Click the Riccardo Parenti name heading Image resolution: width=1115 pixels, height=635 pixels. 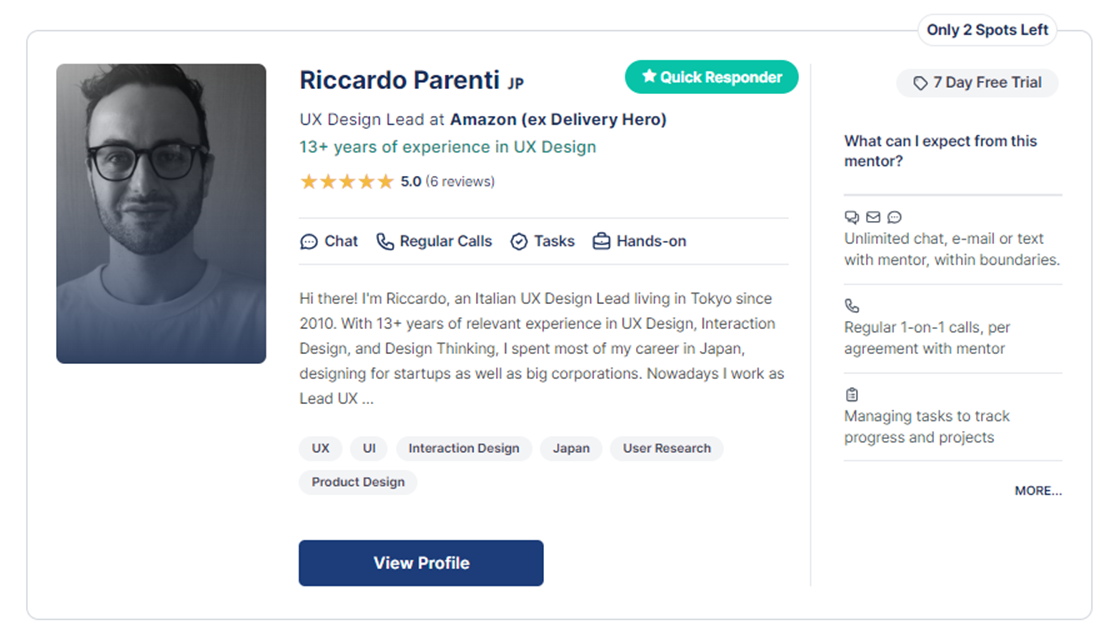[x=400, y=80]
